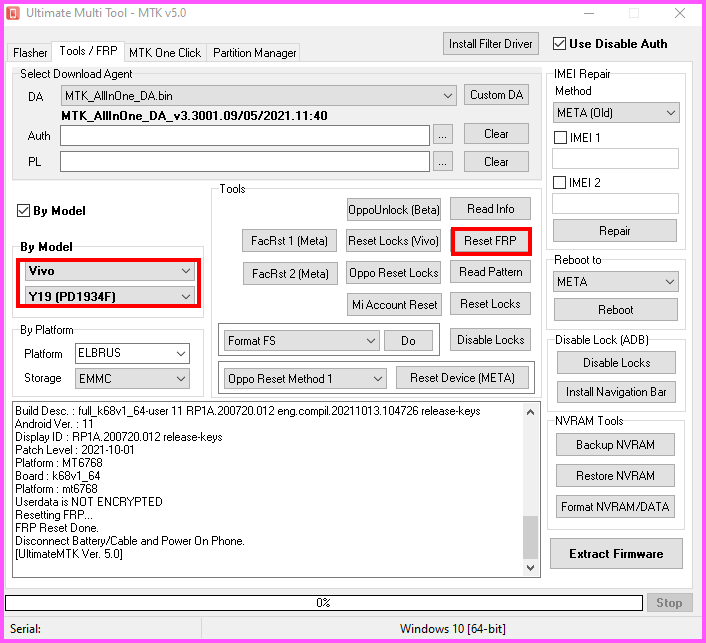
Task: Switch to the Flasher tab
Action: [30, 53]
